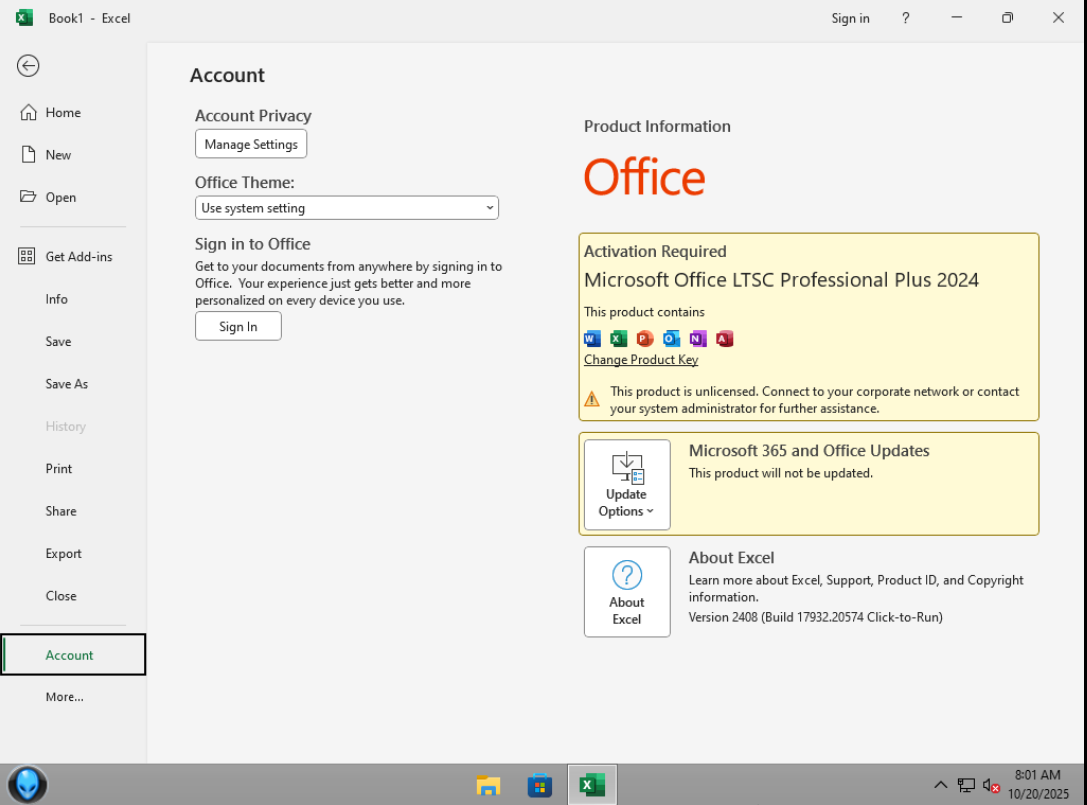Expand the Update Options menu
1087x805 pixels.
point(627,485)
